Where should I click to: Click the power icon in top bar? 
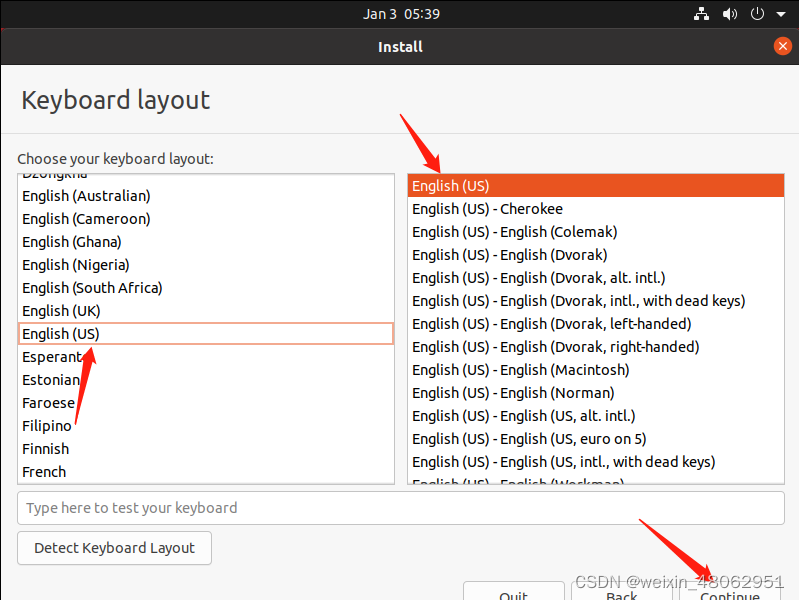click(757, 14)
